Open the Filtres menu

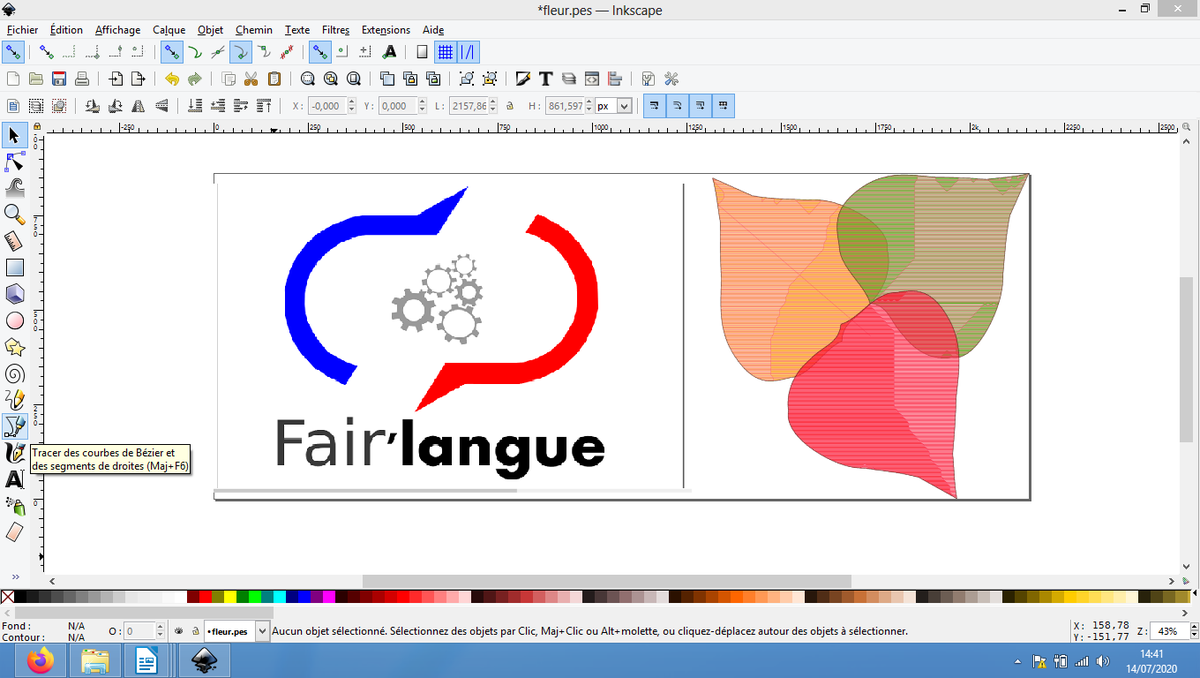pos(336,30)
